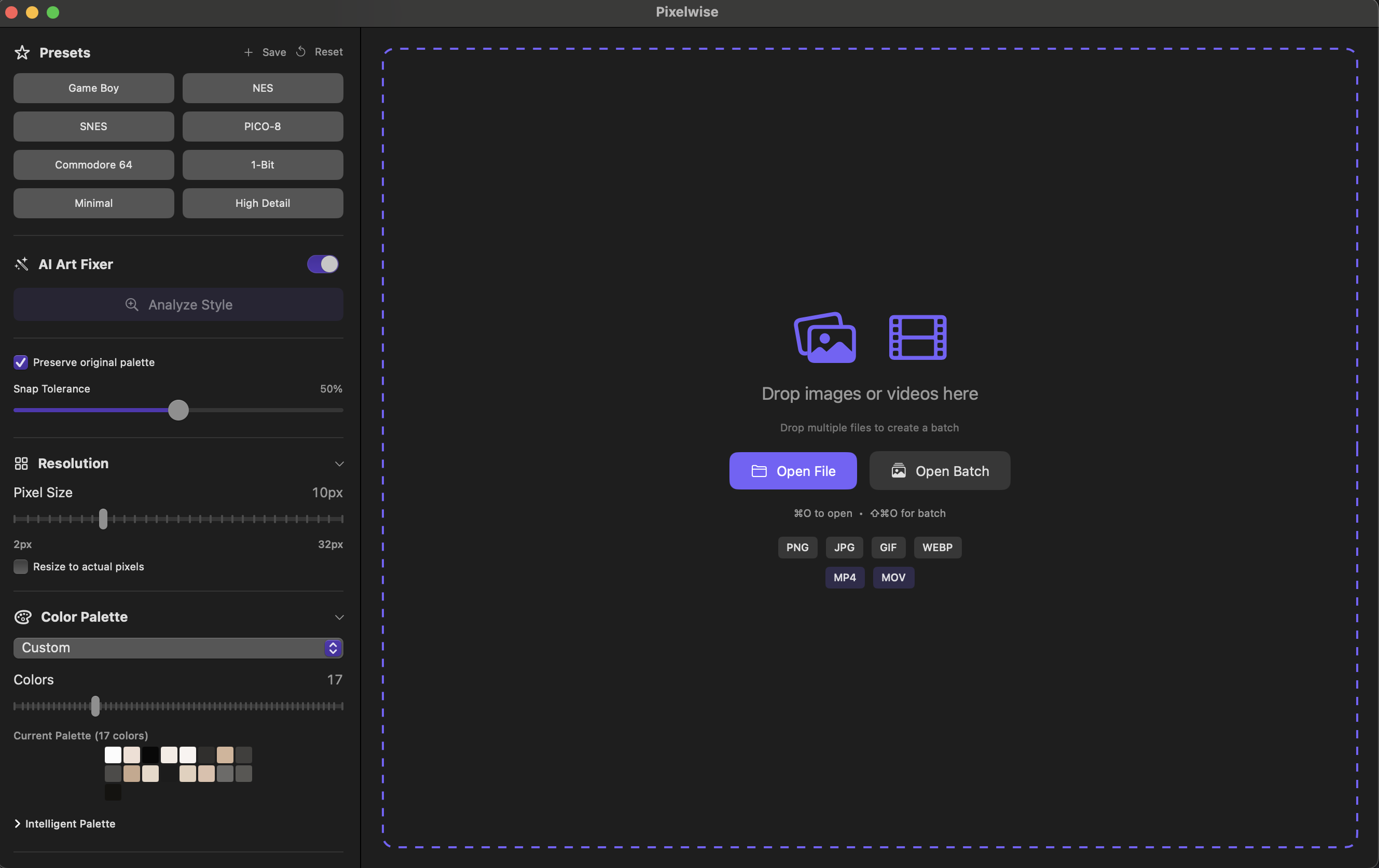
Task: Click the circular arrow Reset icon
Action: pyautogui.click(x=301, y=51)
